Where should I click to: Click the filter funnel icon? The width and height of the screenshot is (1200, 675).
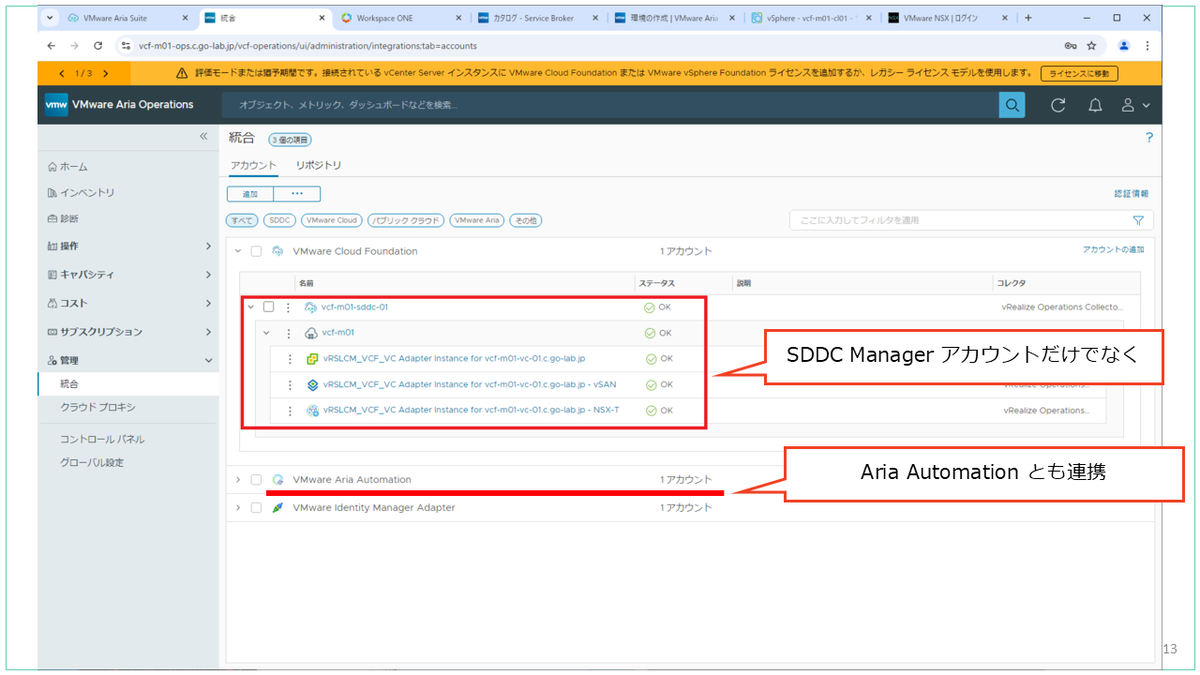[x=1138, y=220]
